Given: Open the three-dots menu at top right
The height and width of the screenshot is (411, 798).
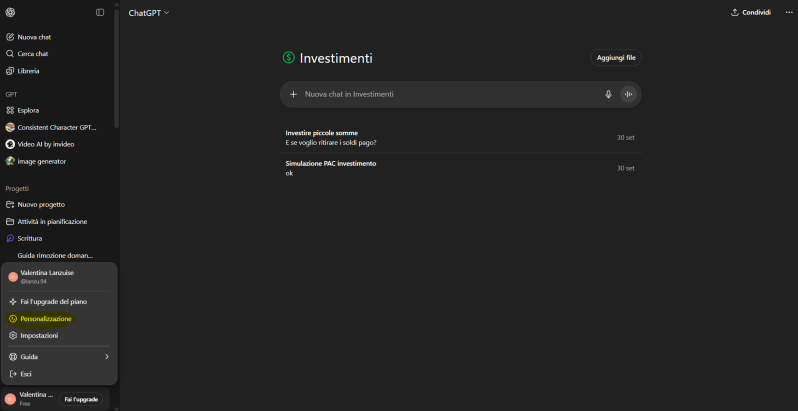Looking at the screenshot, I should coord(788,12).
